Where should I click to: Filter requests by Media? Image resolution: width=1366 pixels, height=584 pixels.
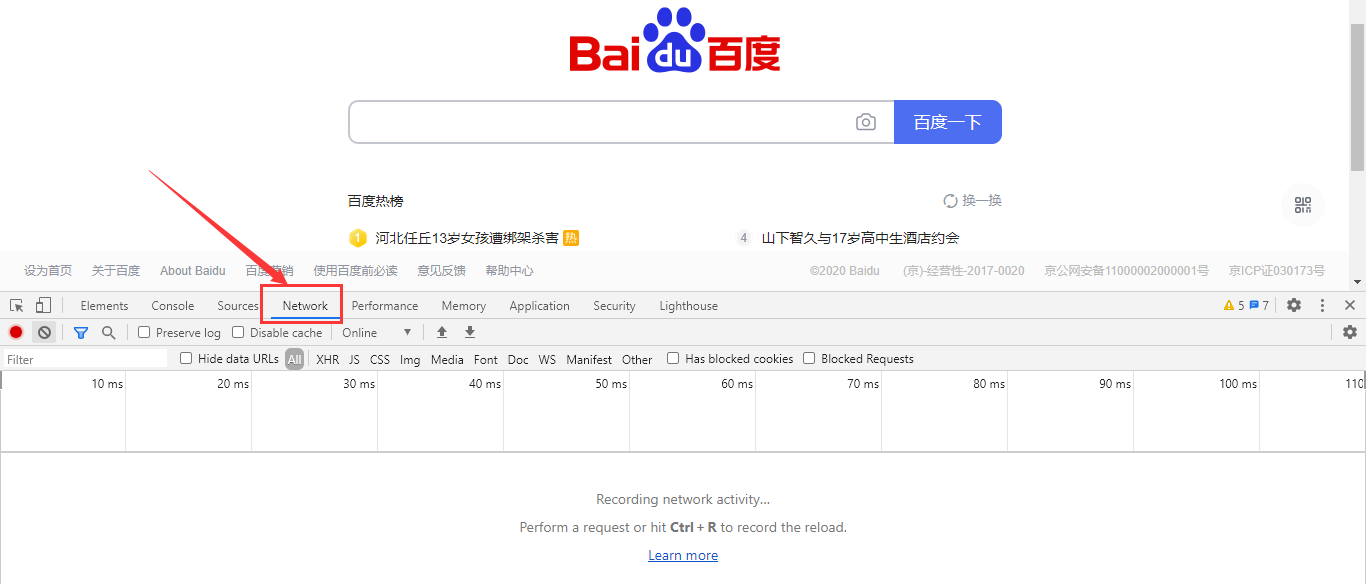[x=447, y=359]
